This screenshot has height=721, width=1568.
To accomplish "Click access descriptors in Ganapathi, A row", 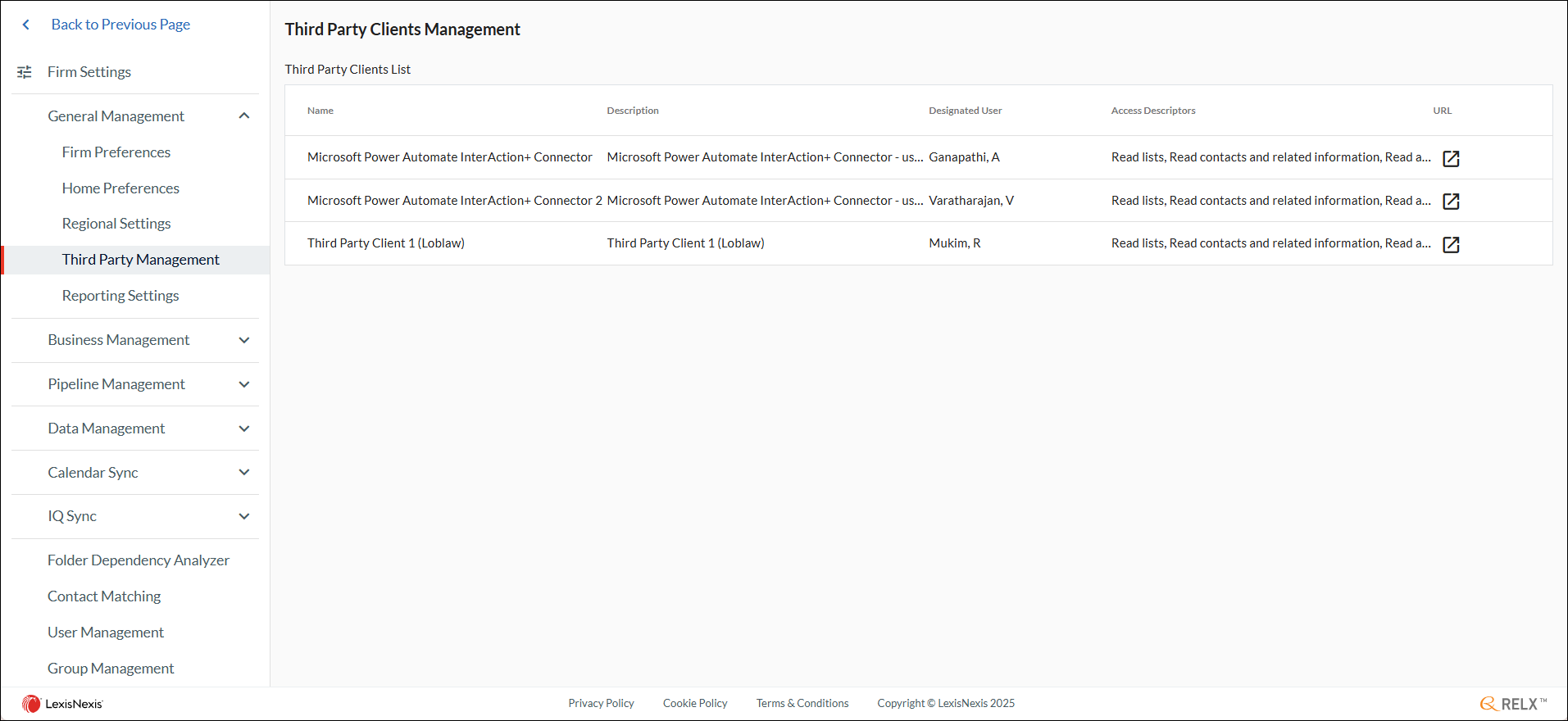I will pos(1271,157).
